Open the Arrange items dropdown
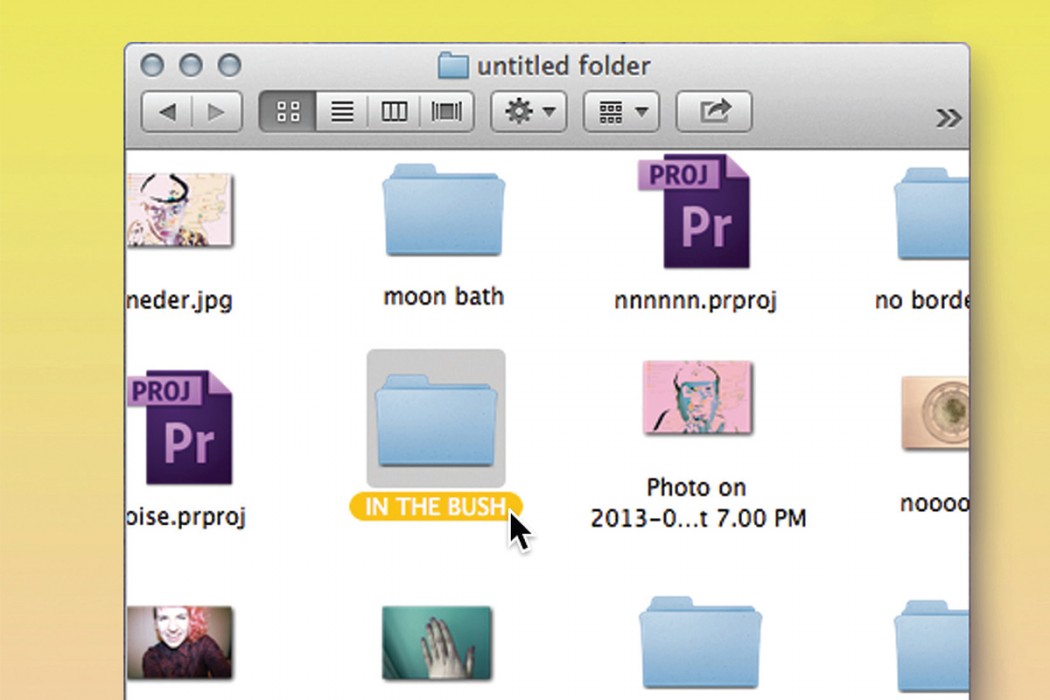1050x700 pixels. pos(621,112)
